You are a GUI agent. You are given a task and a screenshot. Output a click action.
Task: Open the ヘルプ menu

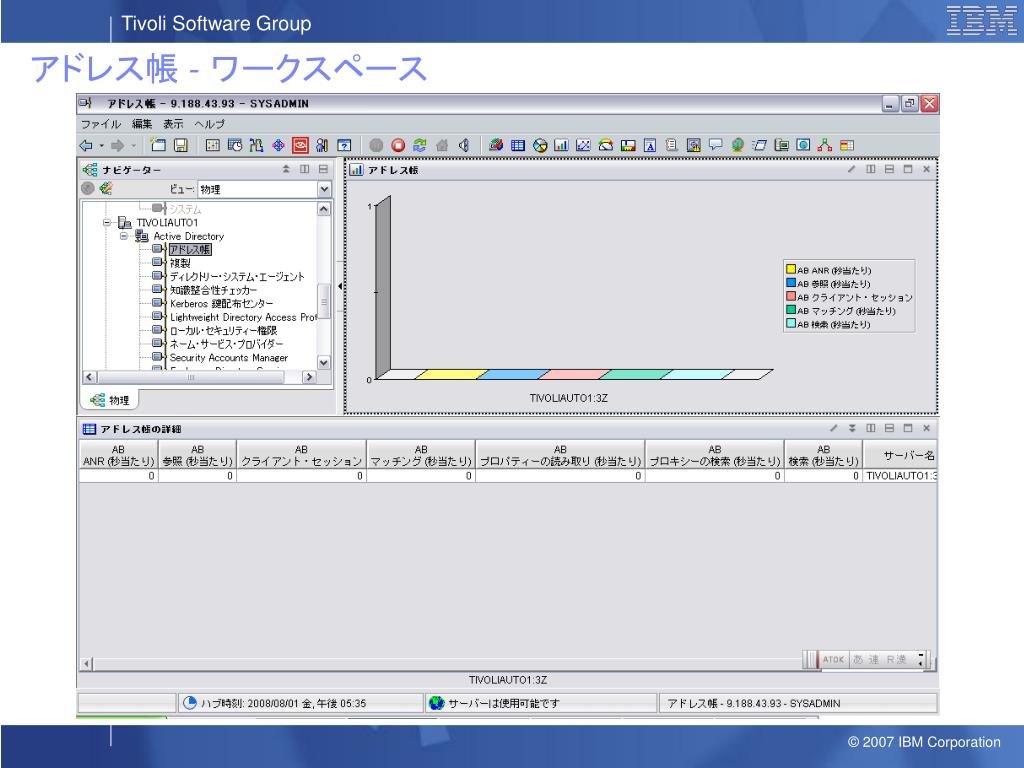[209, 123]
